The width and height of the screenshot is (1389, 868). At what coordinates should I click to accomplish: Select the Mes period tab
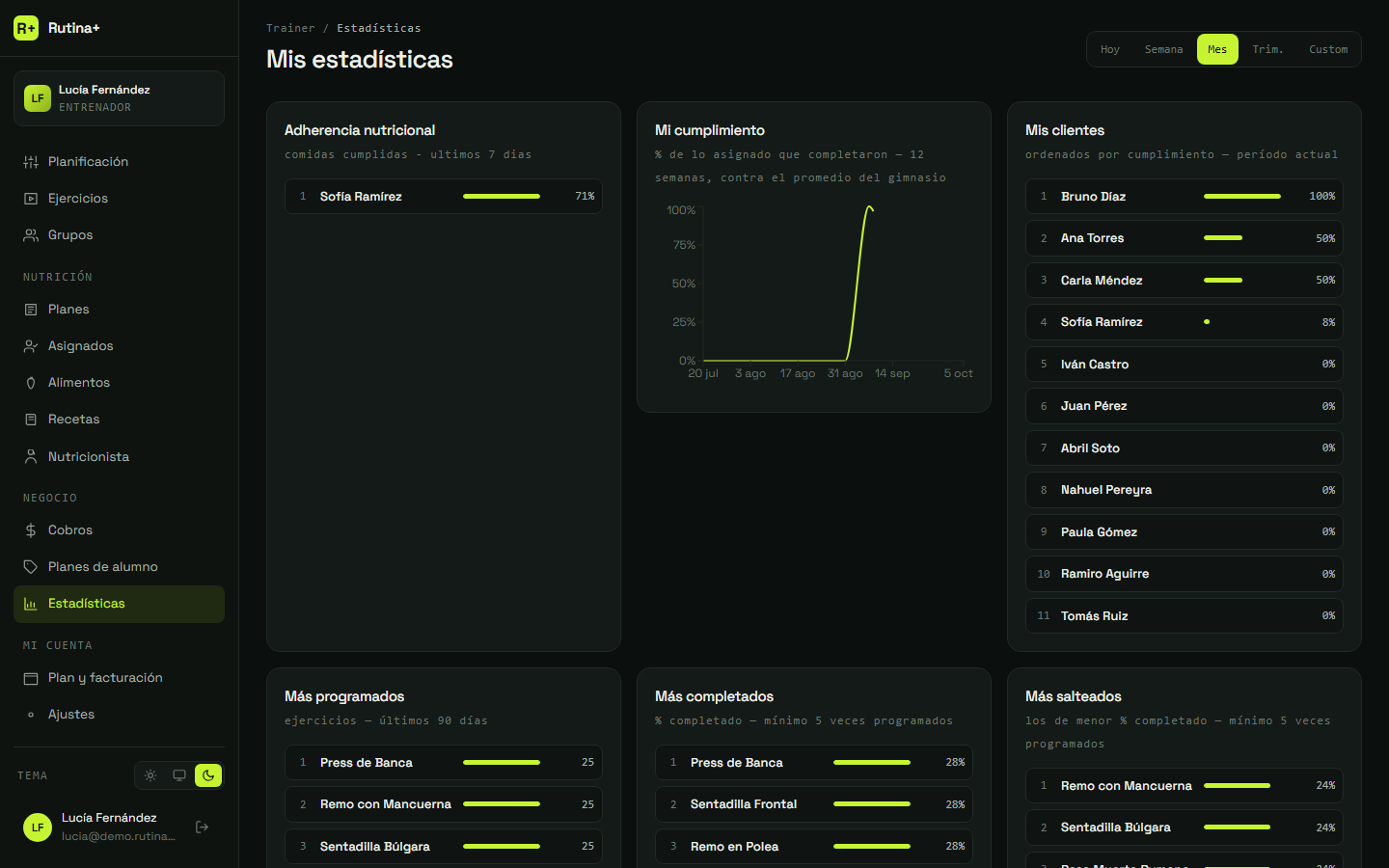(1217, 49)
